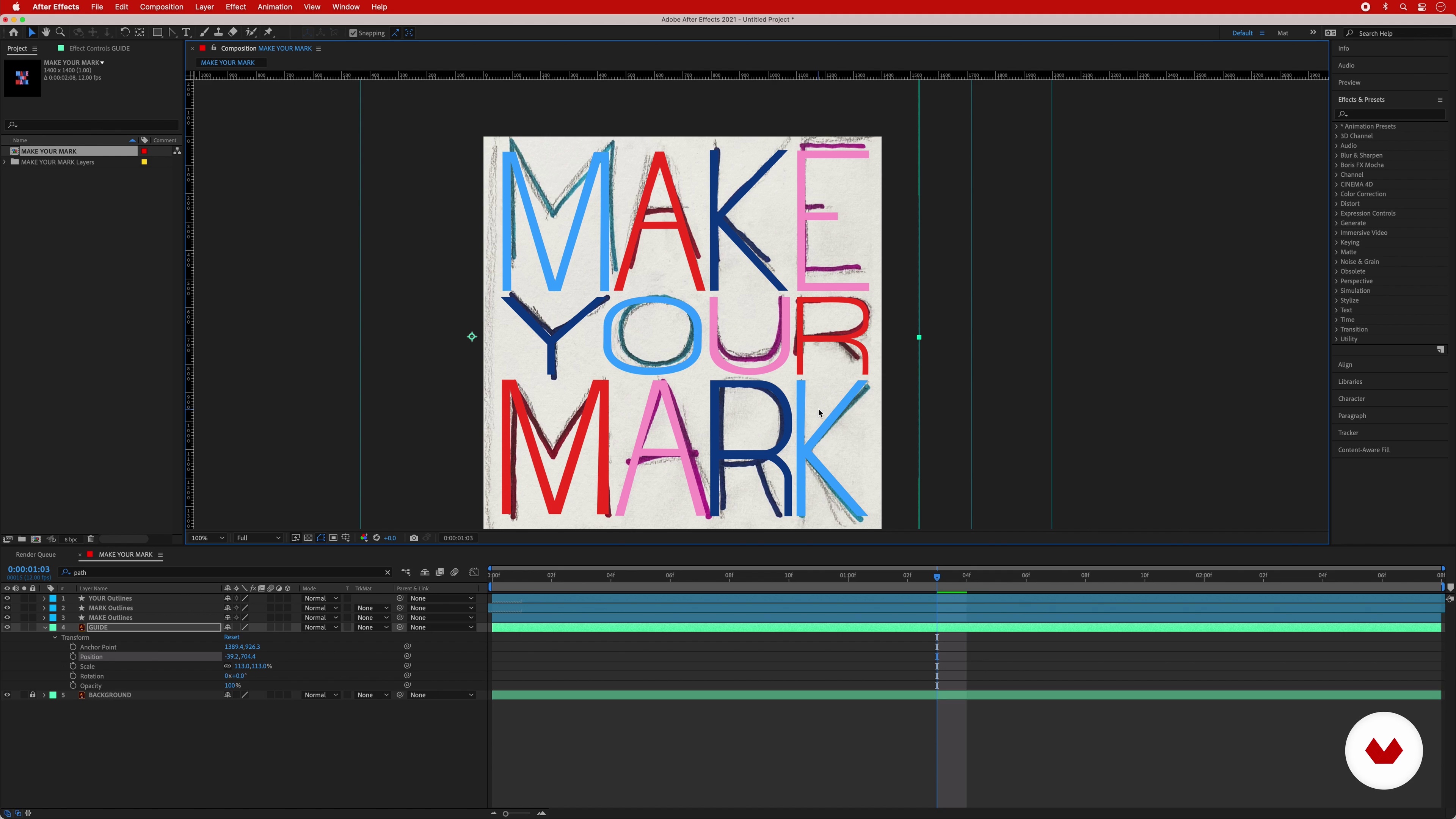Expand the MARK Outlines layer

(44, 608)
